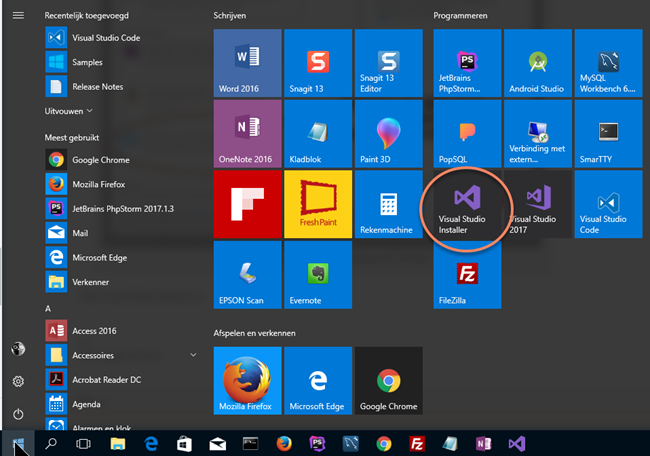This screenshot has width=650, height=456.
Task: Open the Paint 3D tile
Action: 387,133
